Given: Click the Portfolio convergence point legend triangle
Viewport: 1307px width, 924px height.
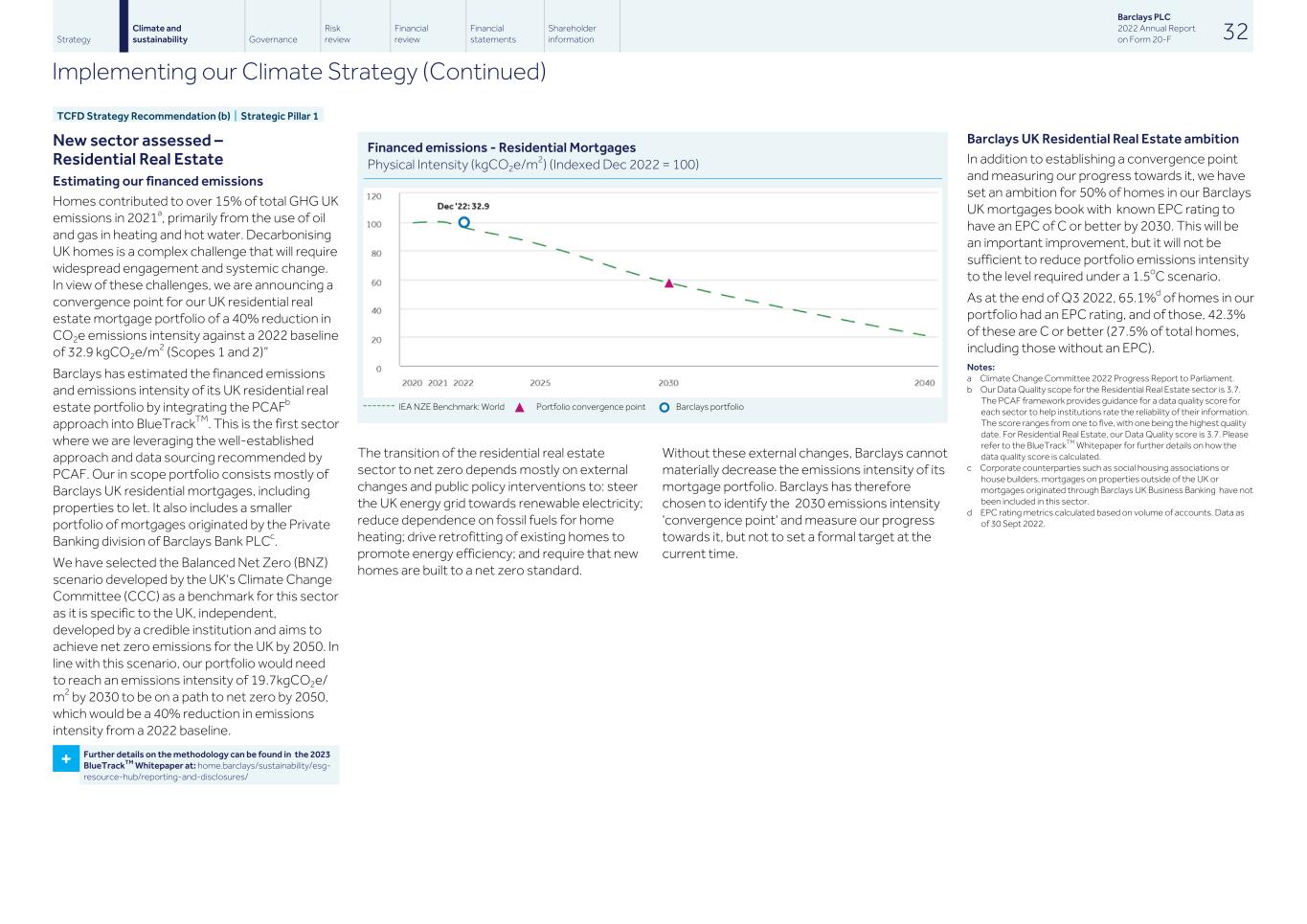Looking at the screenshot, I should 520,408.
